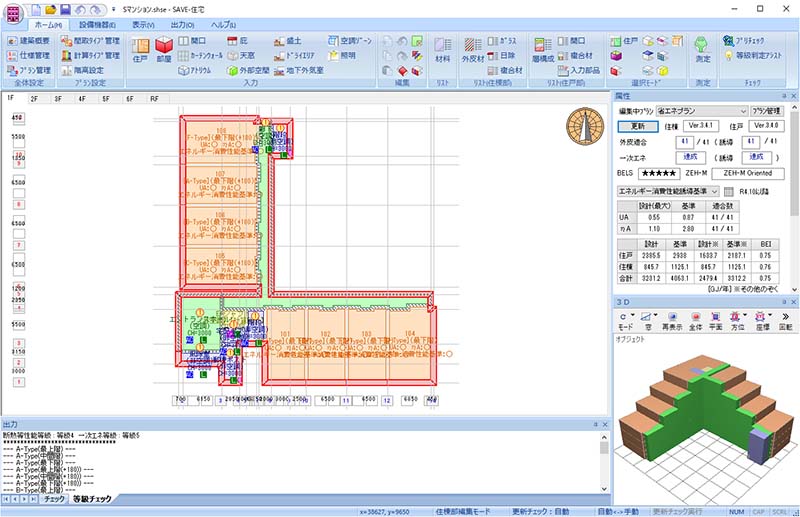Switch to the チェック output tab
800x517 pixels.
(55, 498)
